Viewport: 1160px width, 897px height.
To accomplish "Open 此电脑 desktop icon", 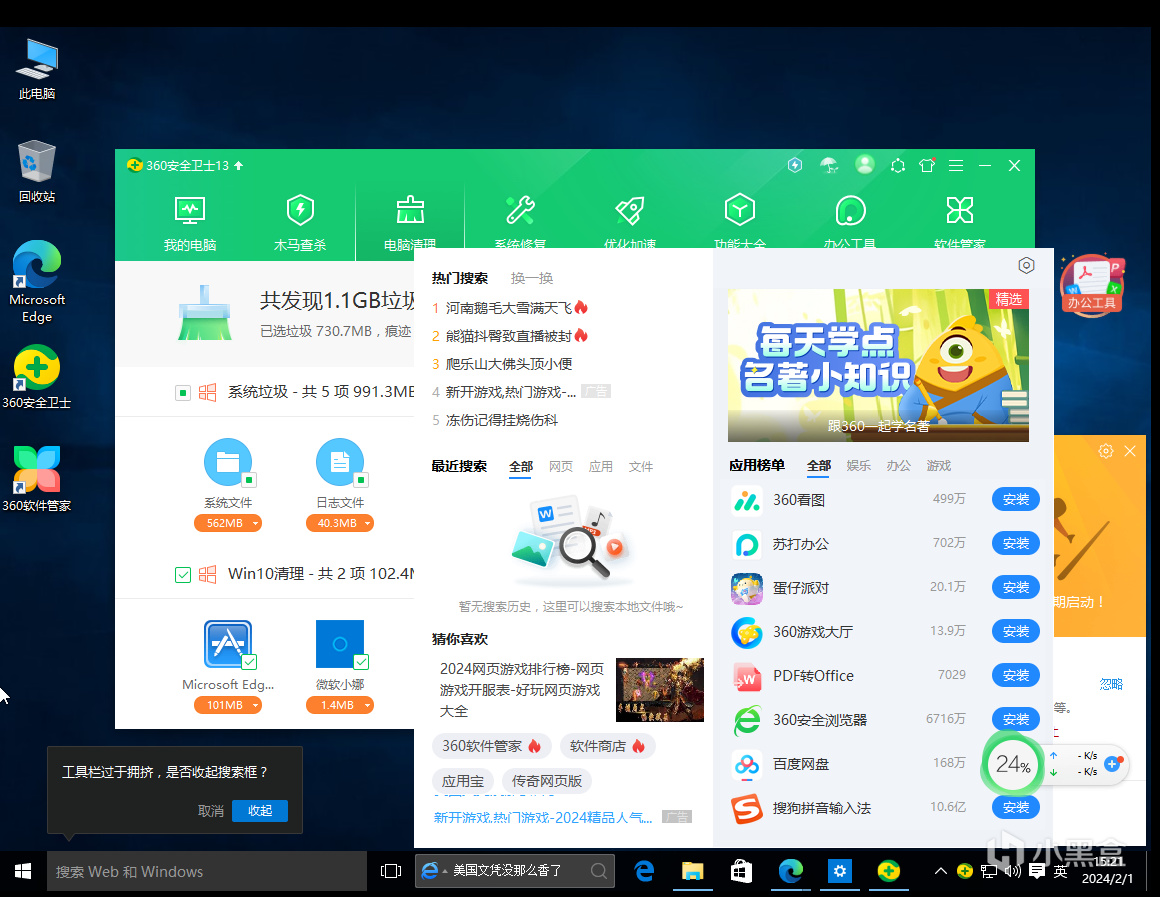I will pyautogui.click(x=37, y=70).
